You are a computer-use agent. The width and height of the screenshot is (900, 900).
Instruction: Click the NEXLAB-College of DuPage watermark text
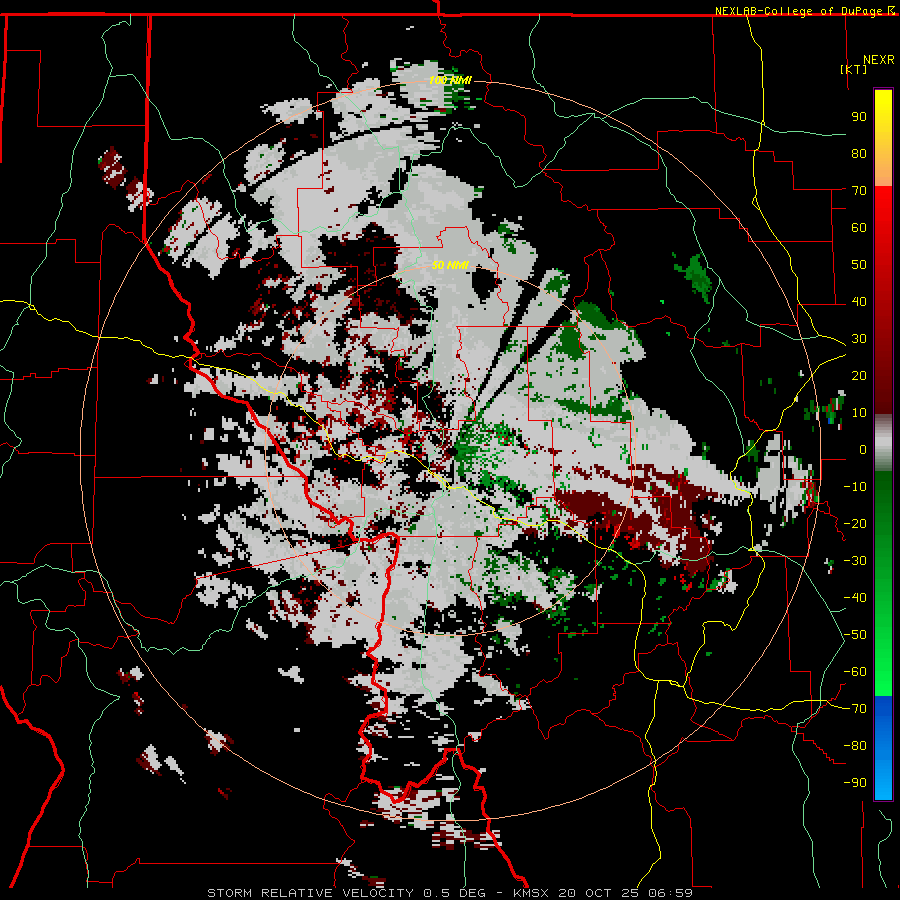coord(800,11)
